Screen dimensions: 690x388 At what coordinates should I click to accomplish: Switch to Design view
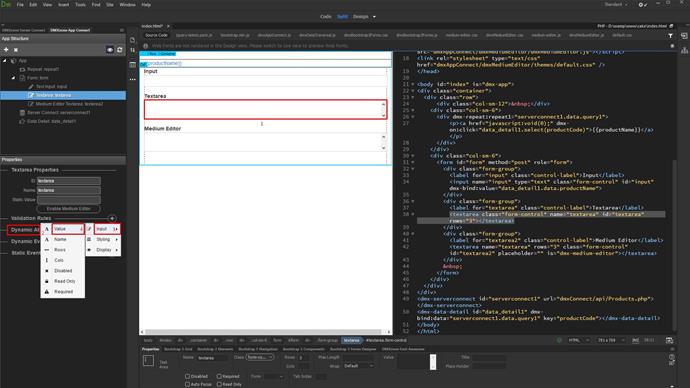[360, 17]
